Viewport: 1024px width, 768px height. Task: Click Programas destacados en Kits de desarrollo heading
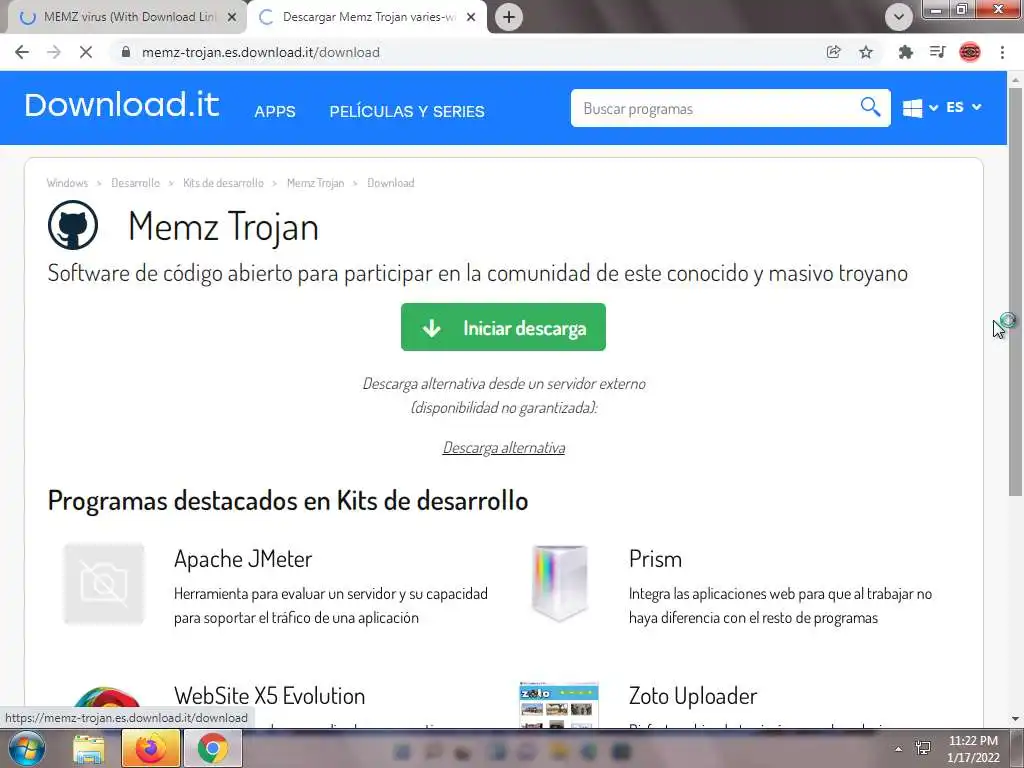[x=288, y=501]
